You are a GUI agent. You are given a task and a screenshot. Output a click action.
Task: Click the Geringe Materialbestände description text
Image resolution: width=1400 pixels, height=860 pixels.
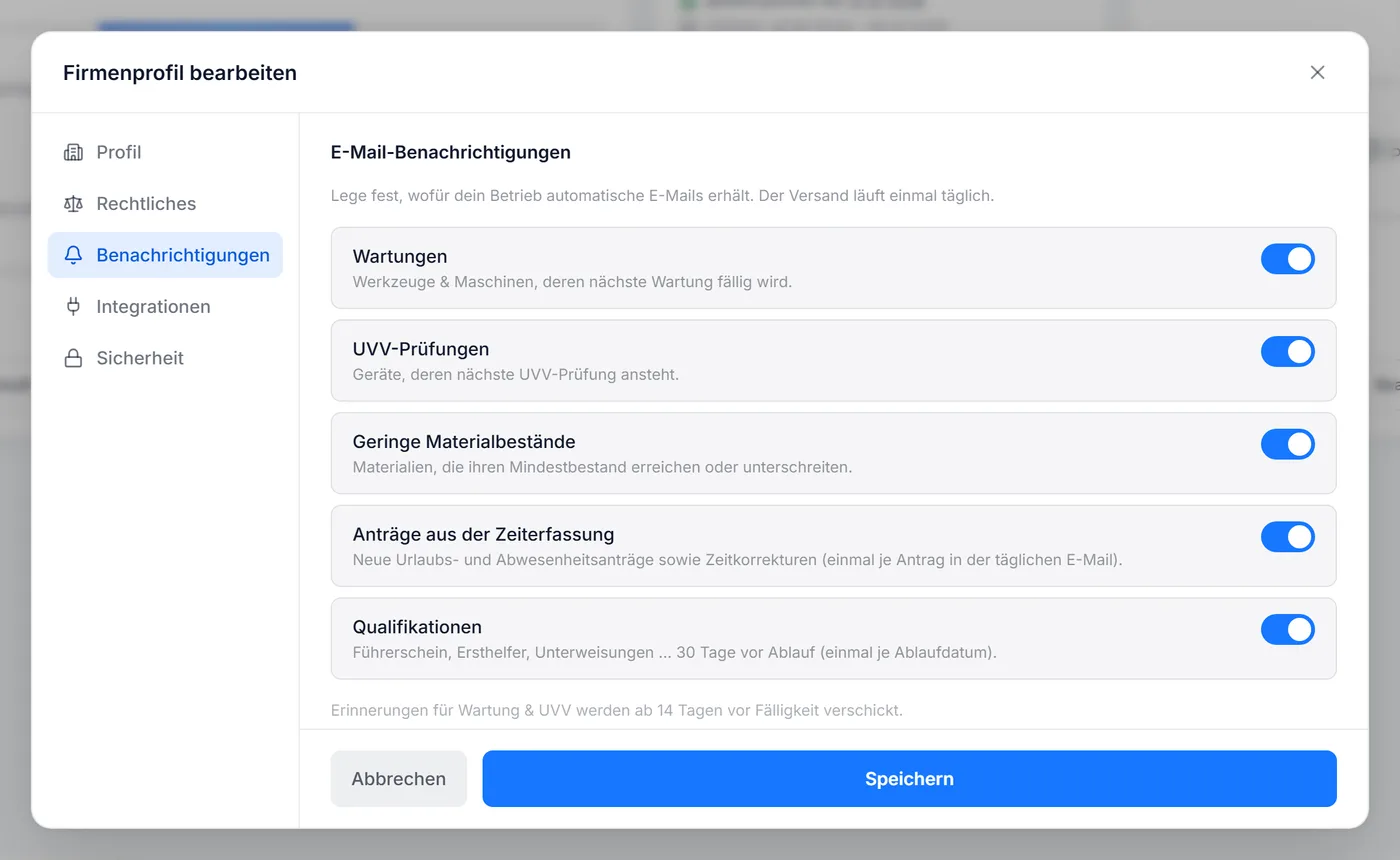603,467
